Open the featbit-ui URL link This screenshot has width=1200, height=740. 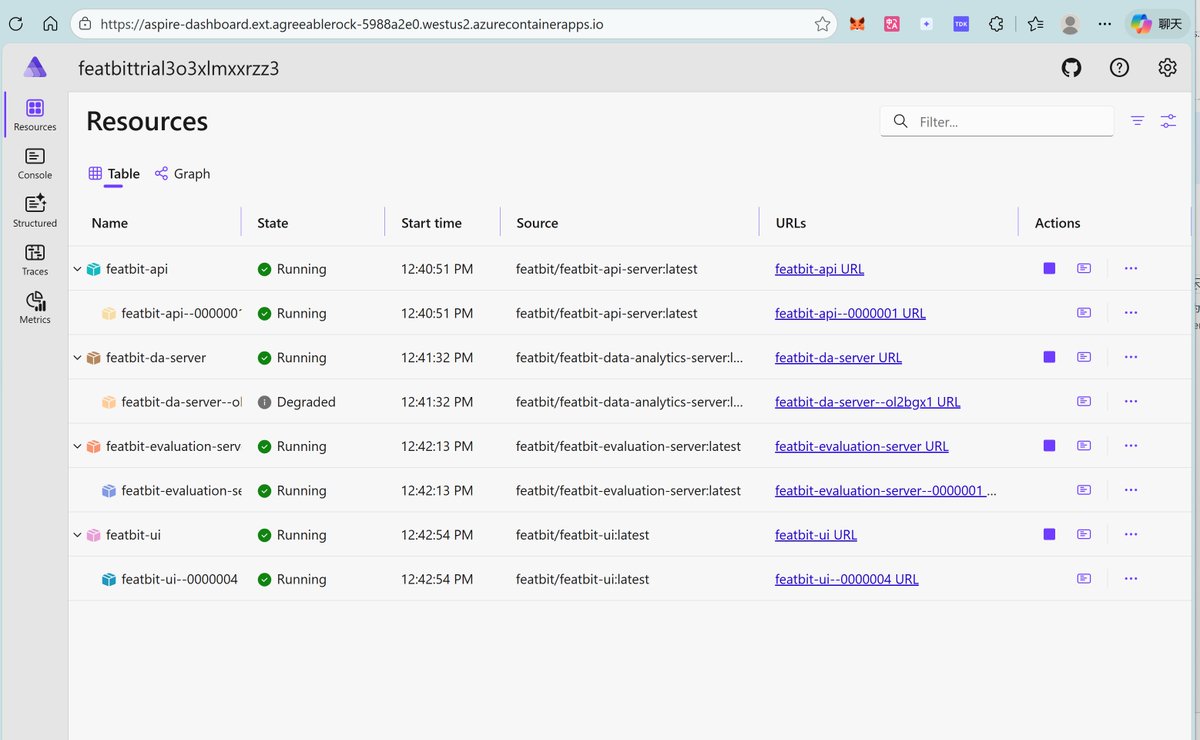click(815, 535)
